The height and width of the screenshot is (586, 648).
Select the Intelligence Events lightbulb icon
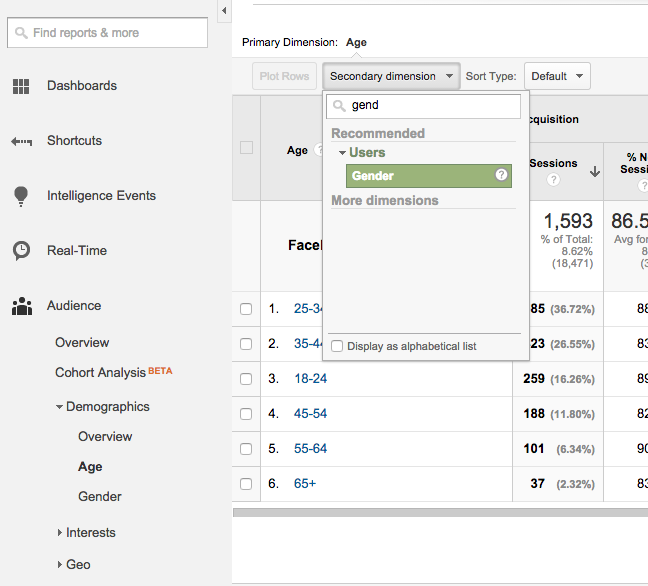tap(21, 196)
